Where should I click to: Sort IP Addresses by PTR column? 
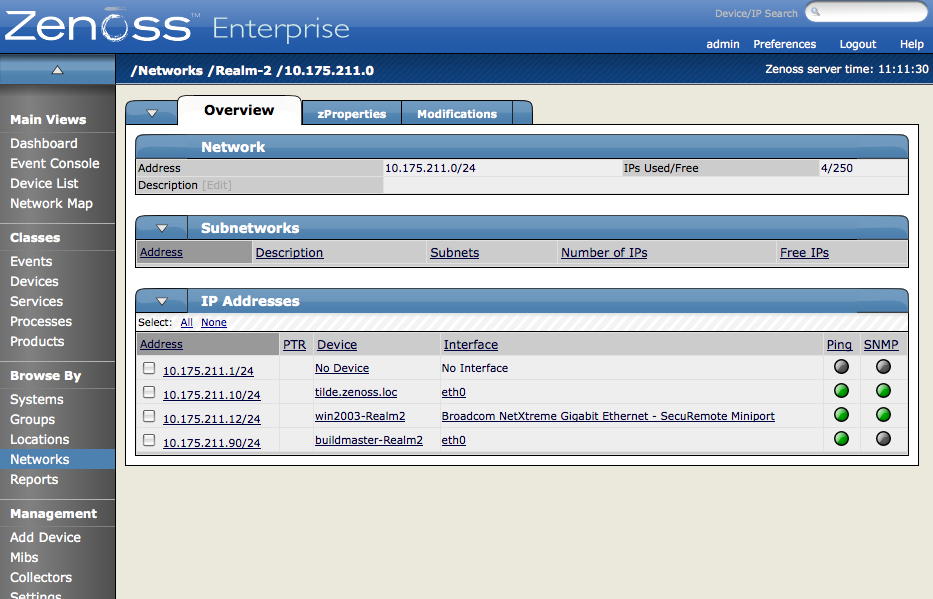294,344
